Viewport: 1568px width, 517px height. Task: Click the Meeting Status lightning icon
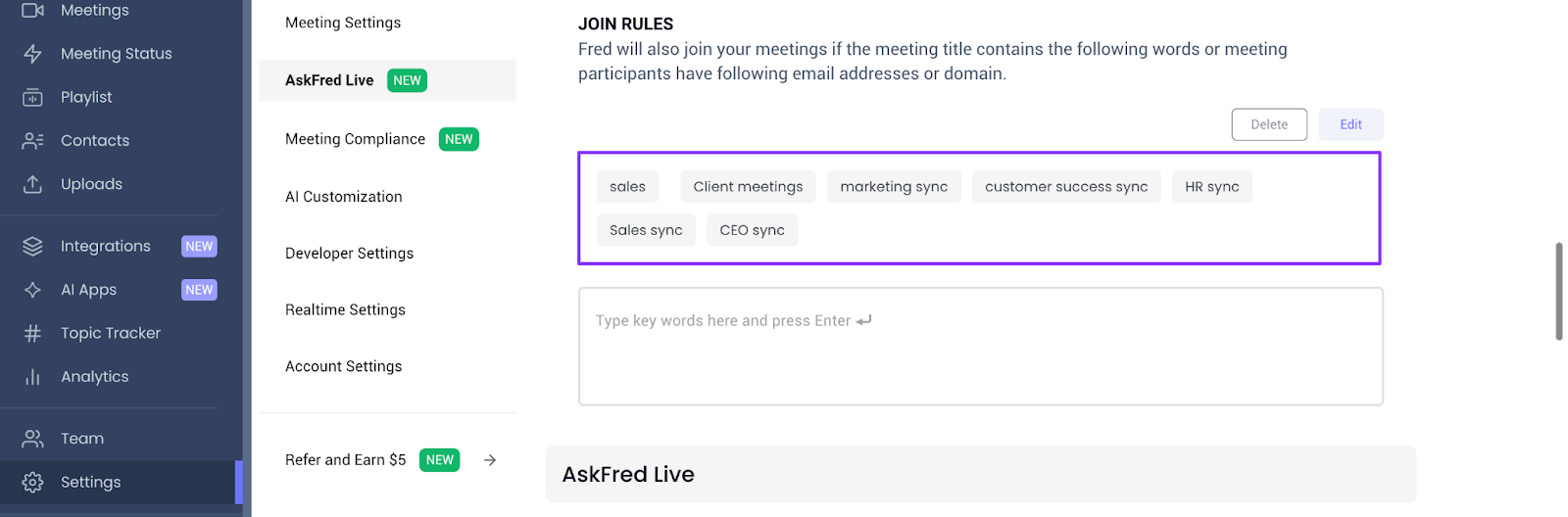(32, 54)
